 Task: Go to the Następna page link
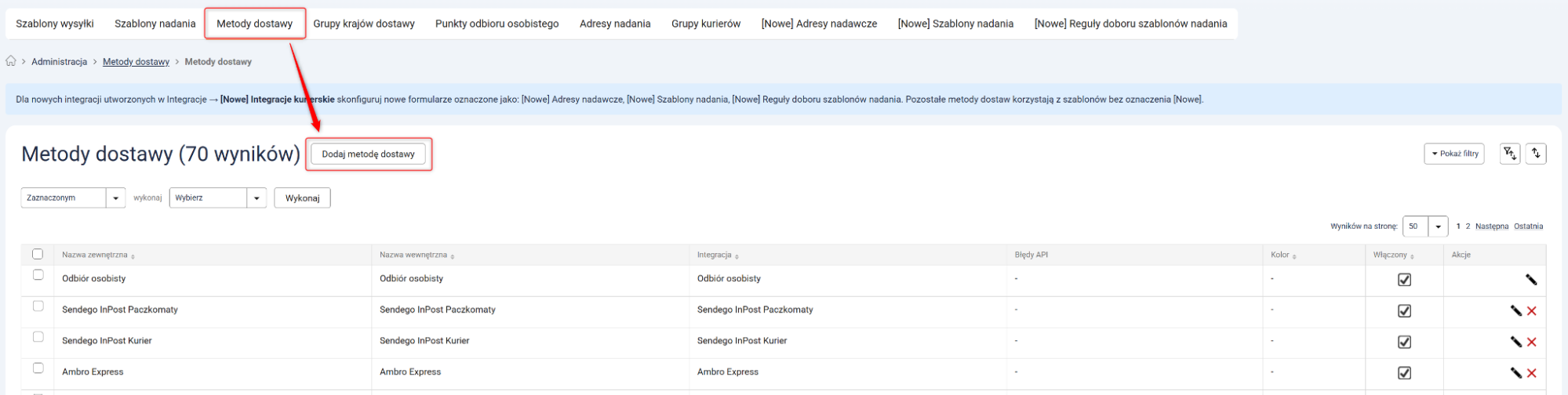coord(1491,226)
